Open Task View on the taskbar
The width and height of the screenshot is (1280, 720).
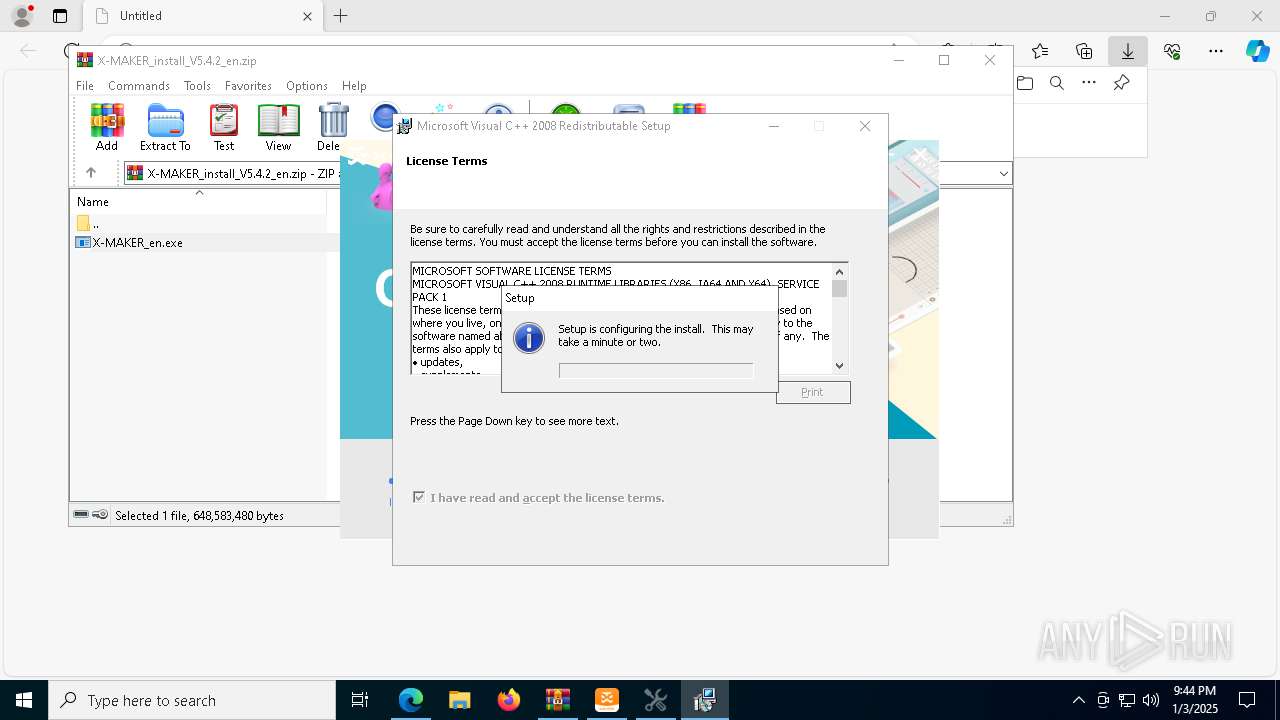tap(360, 700)
